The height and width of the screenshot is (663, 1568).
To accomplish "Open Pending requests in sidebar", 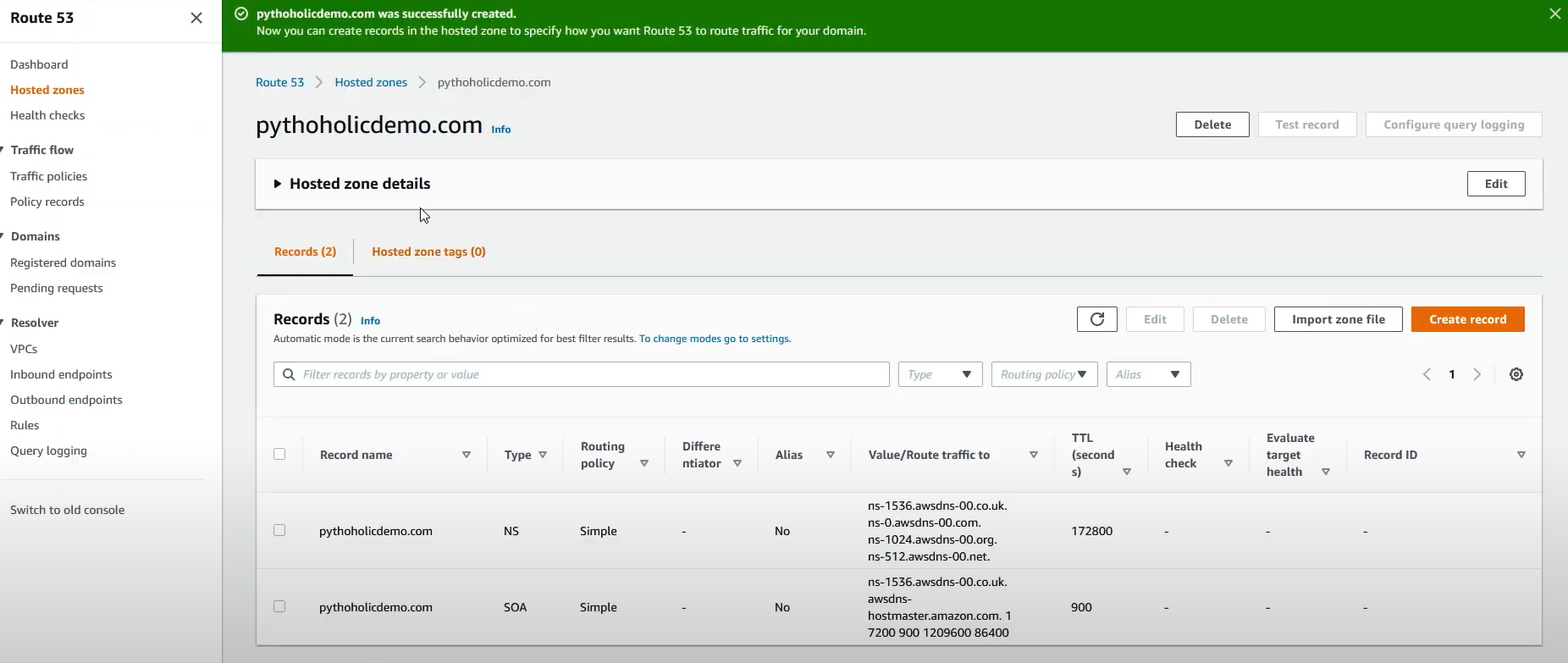I will tap(56, 288).
